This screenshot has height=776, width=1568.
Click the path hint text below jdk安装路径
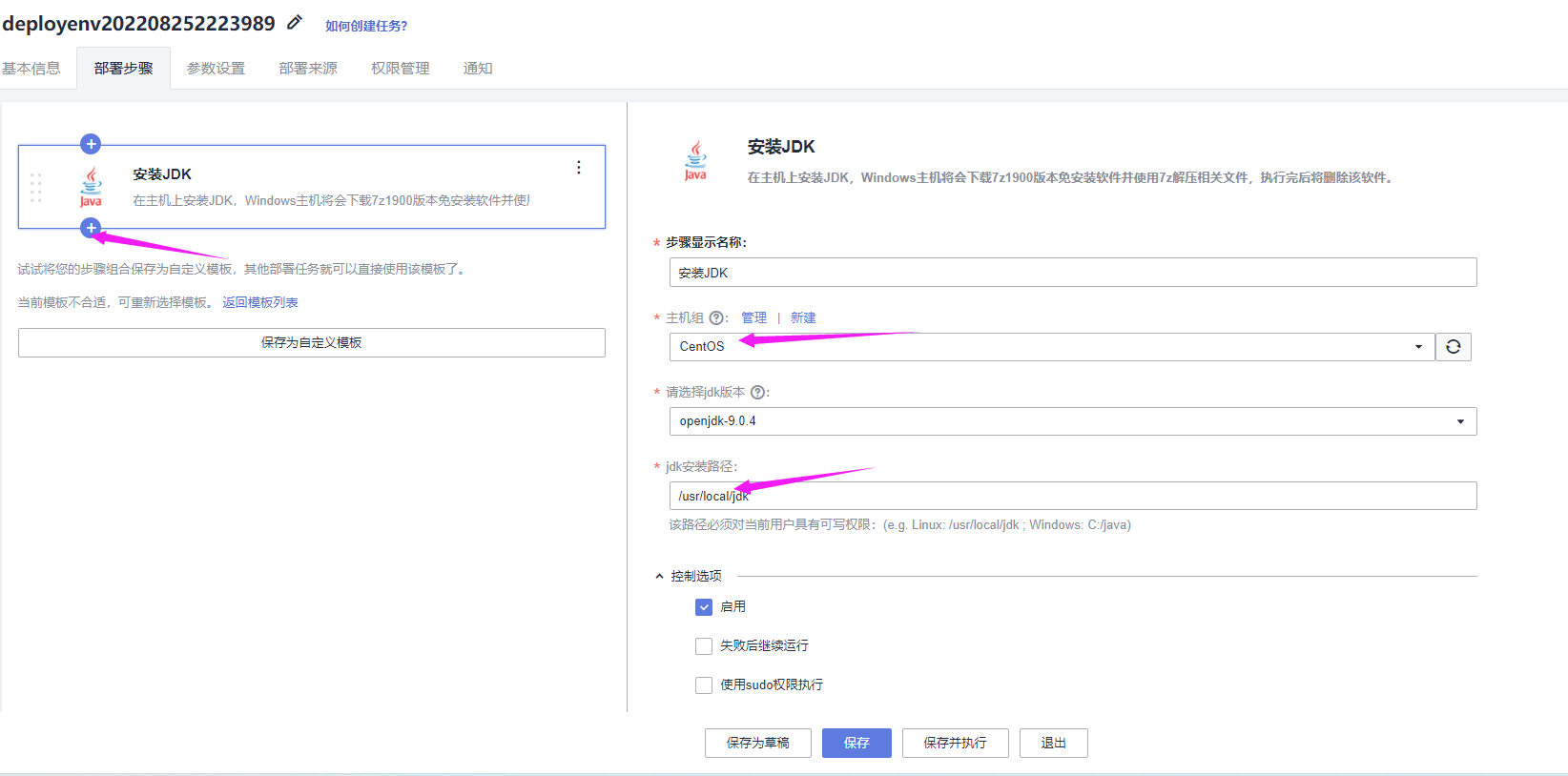(899, 525)
